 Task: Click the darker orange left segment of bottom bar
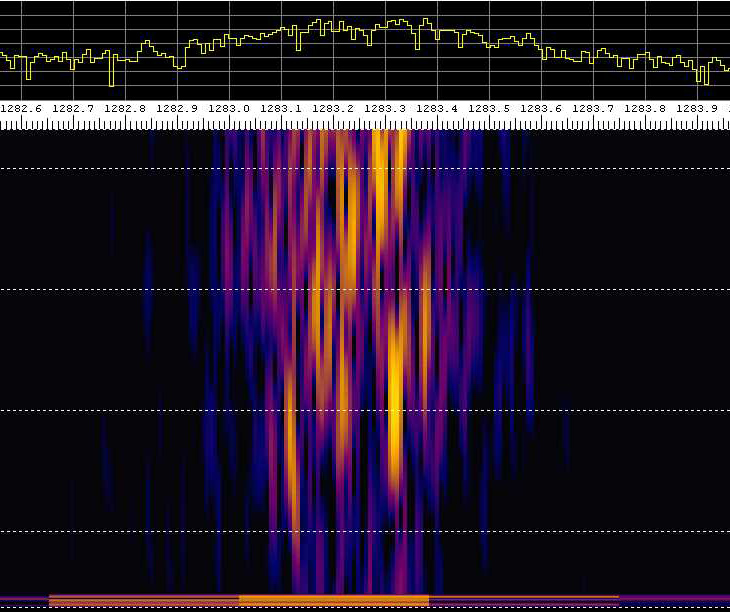click(144, 601)
